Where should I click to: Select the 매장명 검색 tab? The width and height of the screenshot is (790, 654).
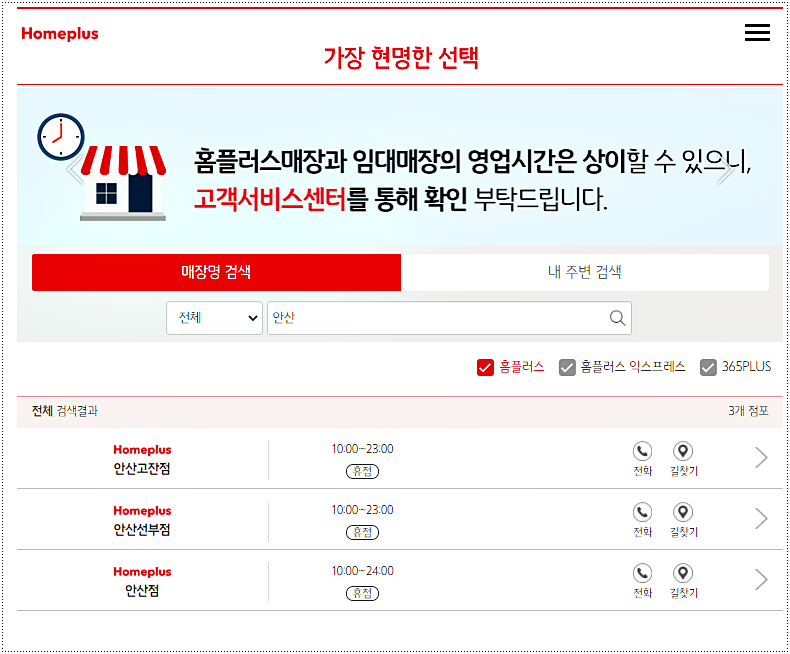click(216, 272)
